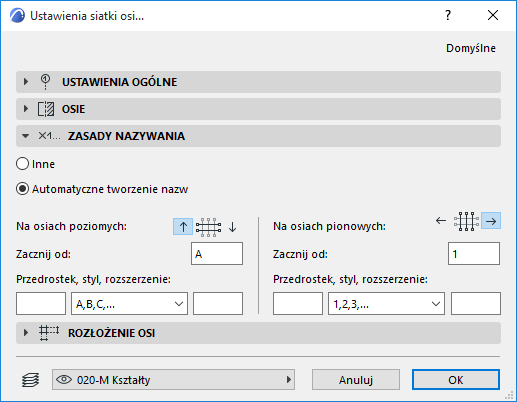The image size is (517, 402).
Task: Click the ZASADY NAZYWANIA header text
Action: [x=126, y=136]
